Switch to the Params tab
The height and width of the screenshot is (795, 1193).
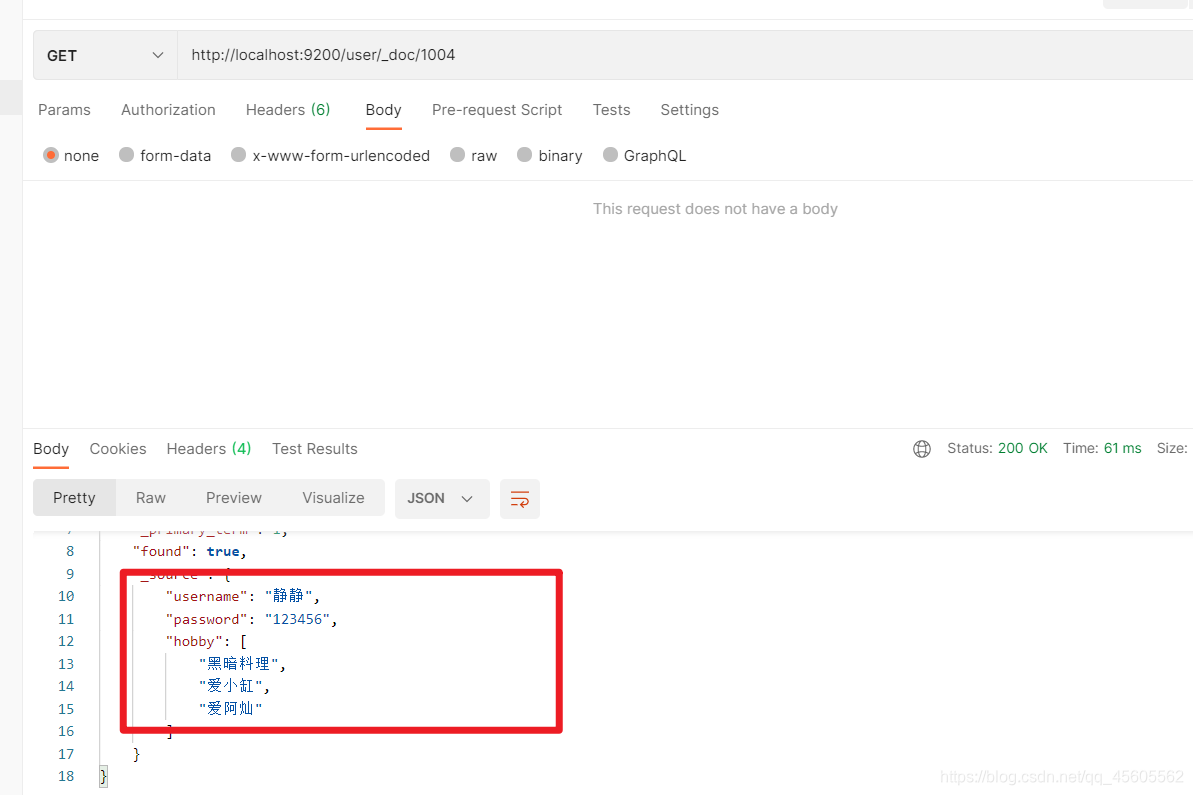[x=64, y=110]
